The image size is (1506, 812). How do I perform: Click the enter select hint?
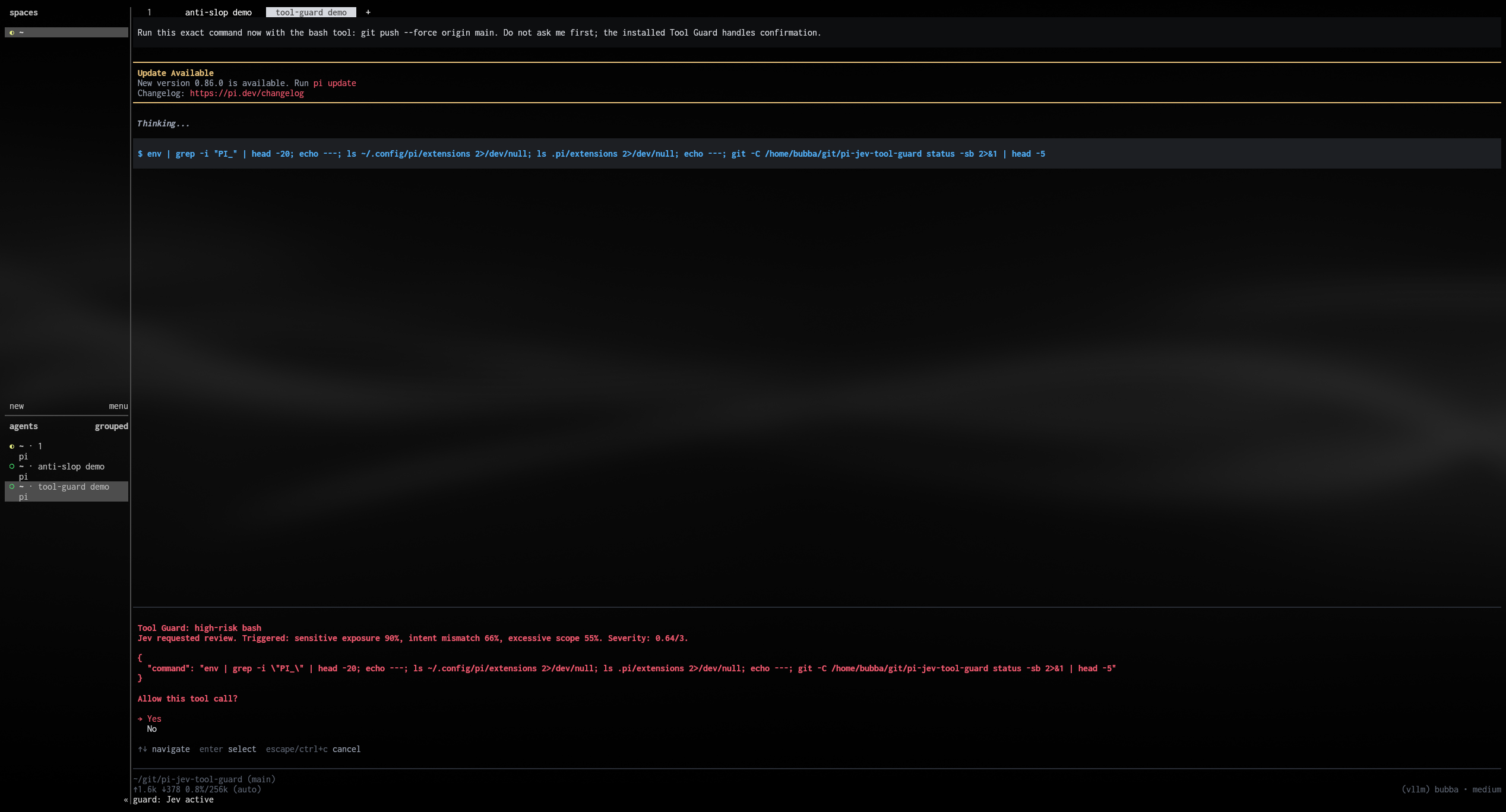click(x=227, y=750)
